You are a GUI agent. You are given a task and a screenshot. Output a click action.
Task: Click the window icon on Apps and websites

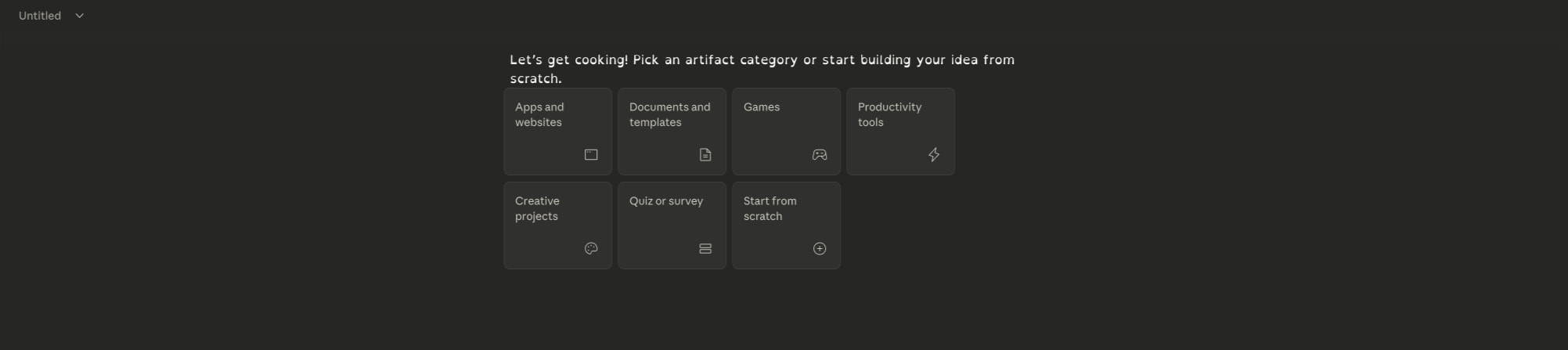point(591,155)
